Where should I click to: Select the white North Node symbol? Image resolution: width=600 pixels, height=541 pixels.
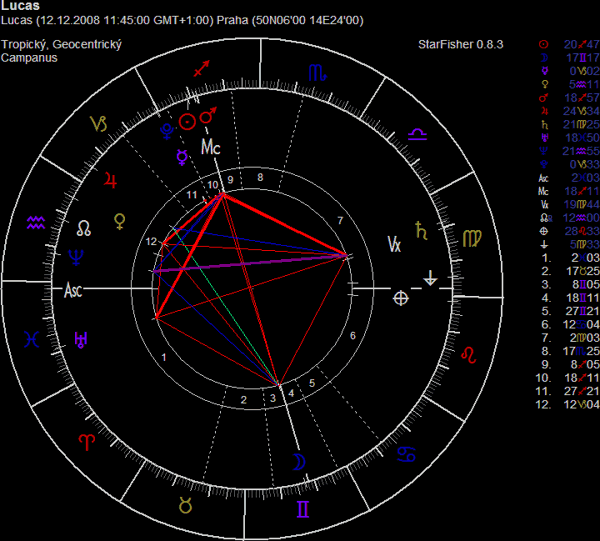(x=84, y=229)
